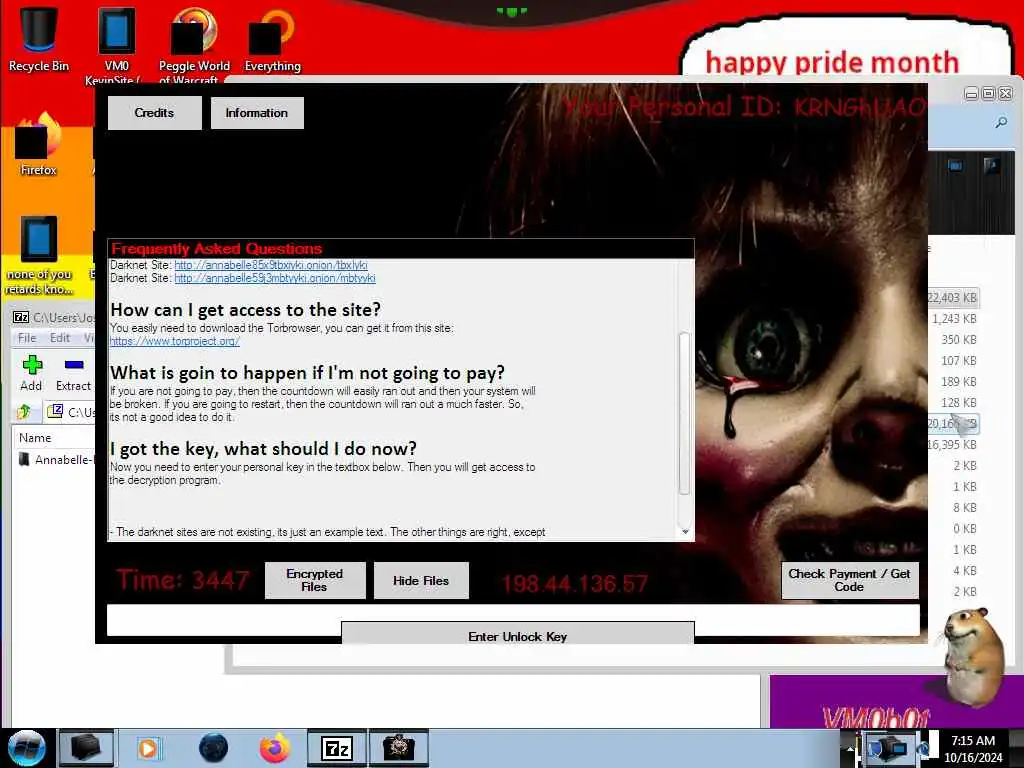Launch Peggle World of Warcraft shortcut
The width and height of the screenshot is (1024, 768).
(x=193, y=44)
